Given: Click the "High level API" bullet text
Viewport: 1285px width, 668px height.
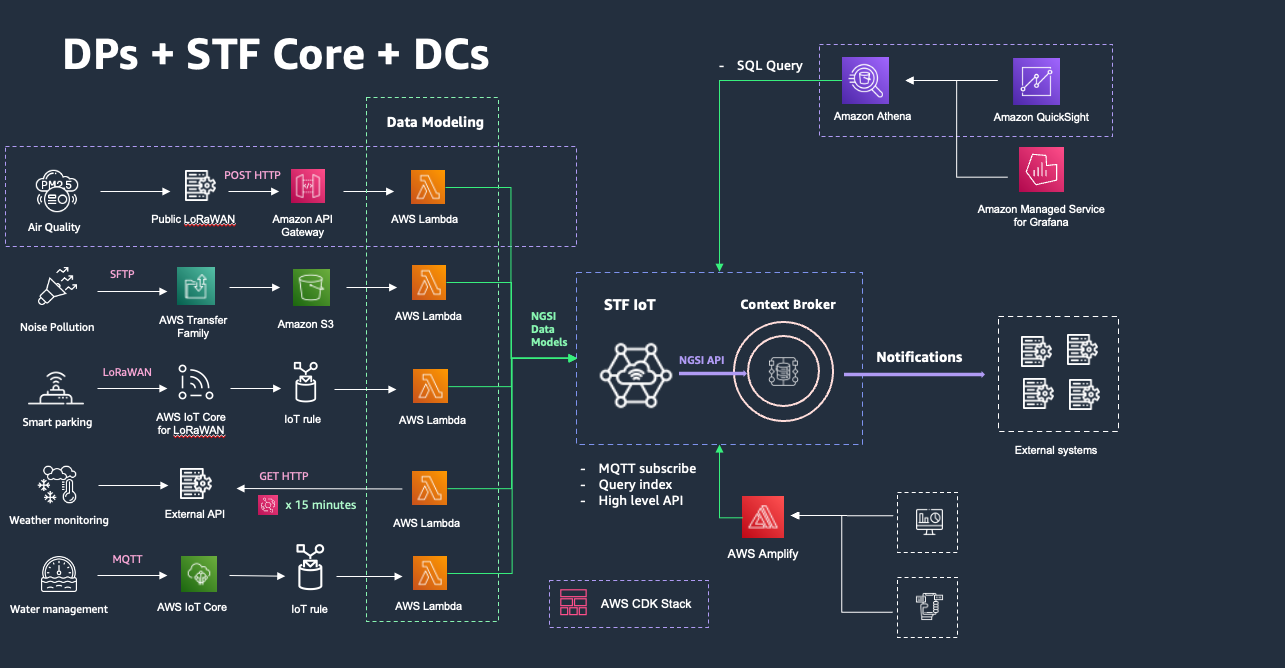Looking at the screenshot, I should tap(643, 501).
